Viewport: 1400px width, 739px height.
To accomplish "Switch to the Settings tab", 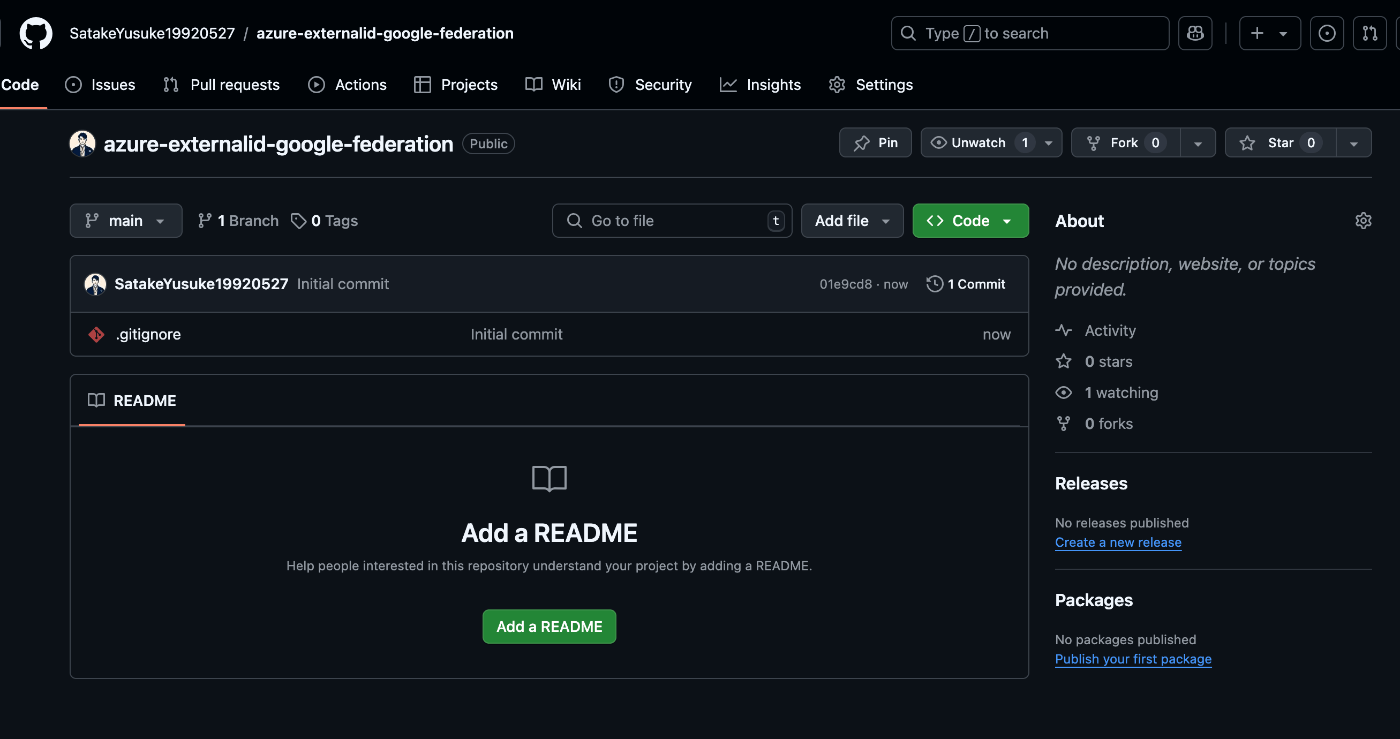I will (870, 85).
